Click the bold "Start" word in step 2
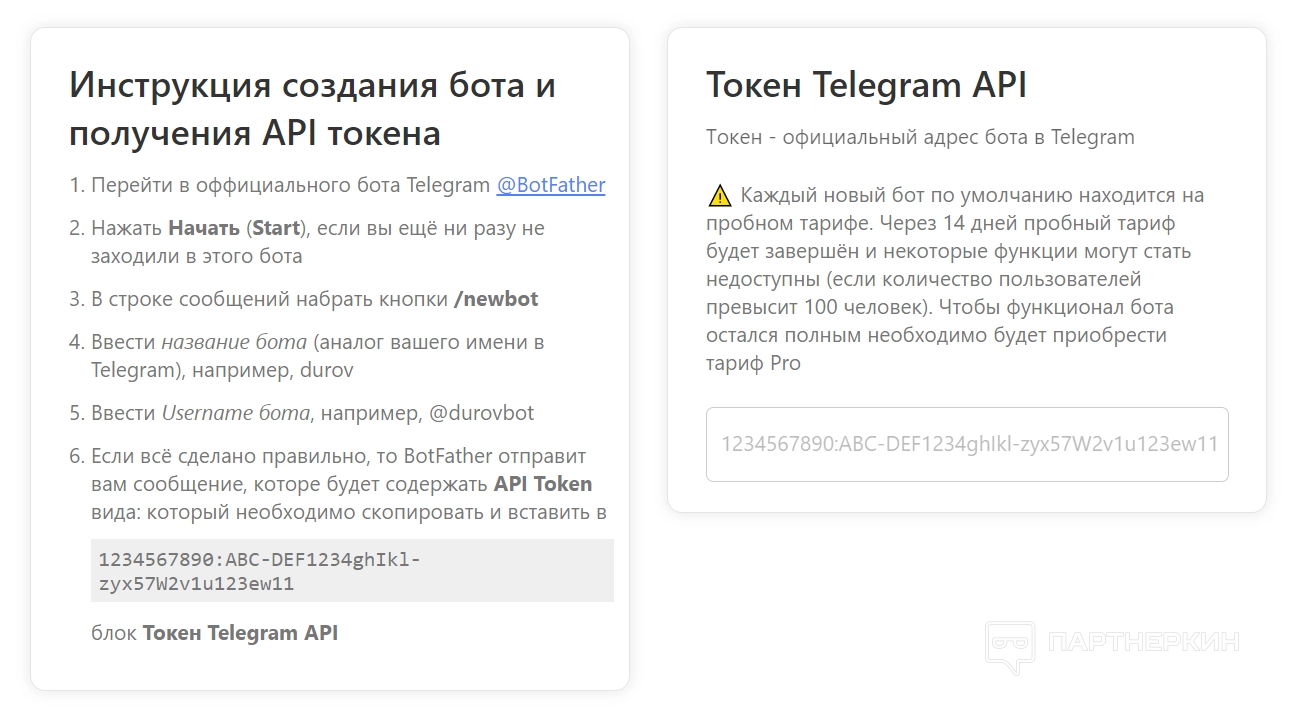Viewport: 1291px width, 728px height. pyautogui.click(x=276, y=228)
